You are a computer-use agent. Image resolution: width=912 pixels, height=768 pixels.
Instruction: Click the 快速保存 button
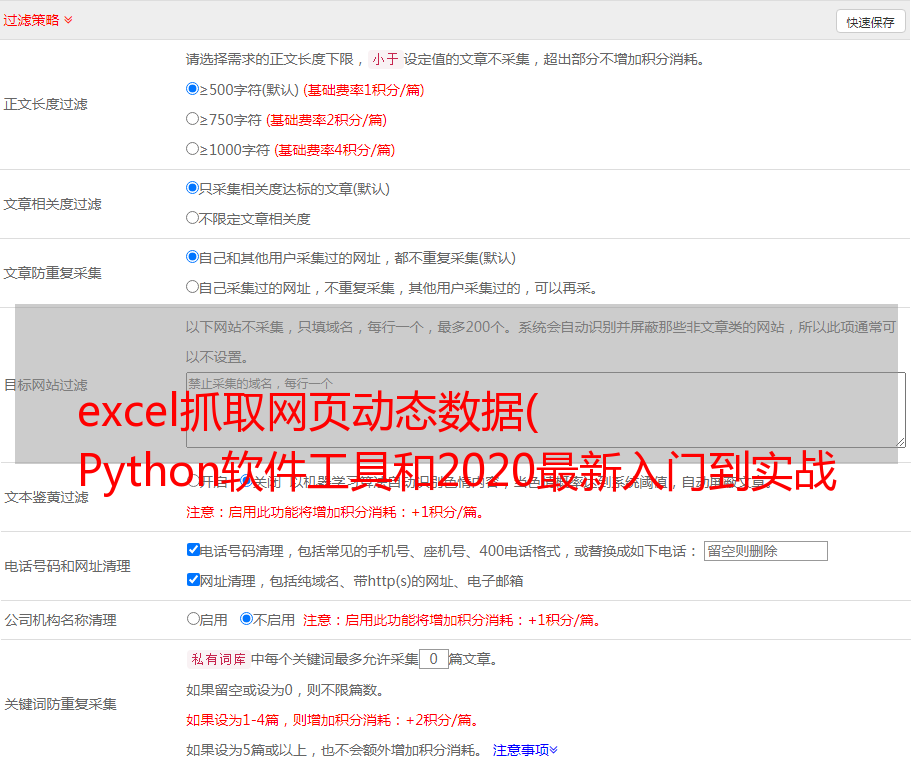click(870, 22)
